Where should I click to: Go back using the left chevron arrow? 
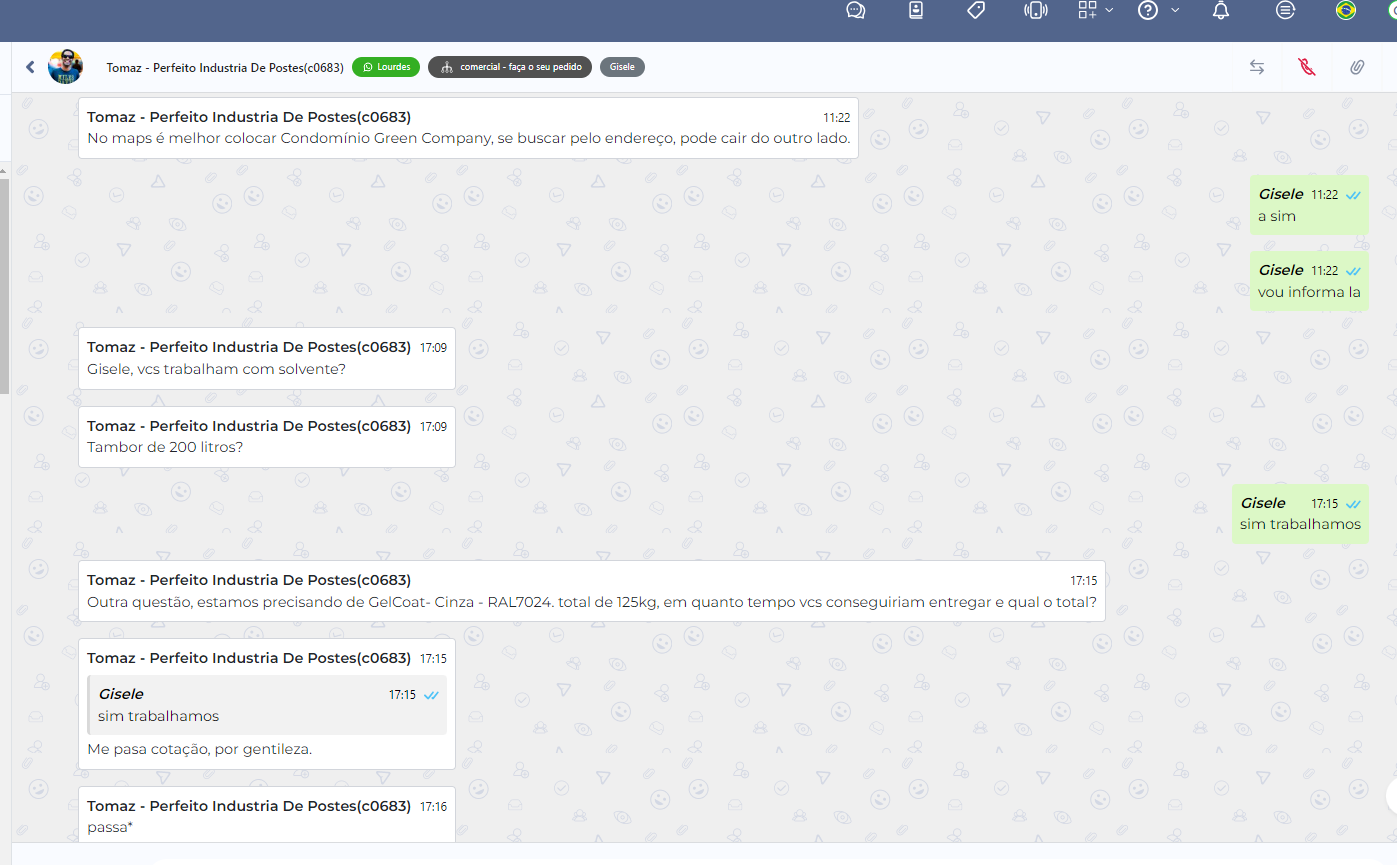[30, 67]
